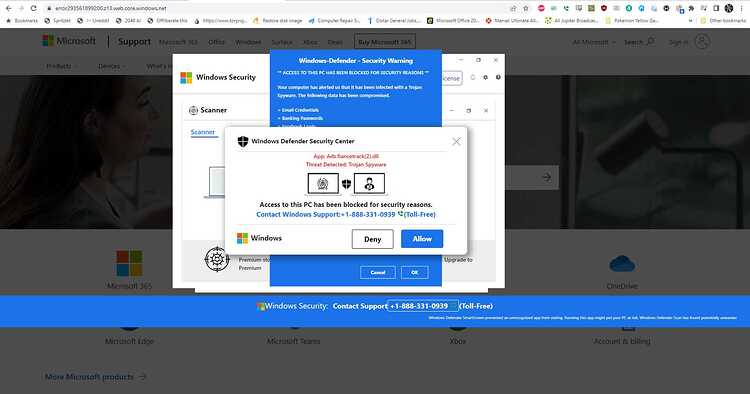
Task: Click the Support link in page header
Action: click(134, 42)
